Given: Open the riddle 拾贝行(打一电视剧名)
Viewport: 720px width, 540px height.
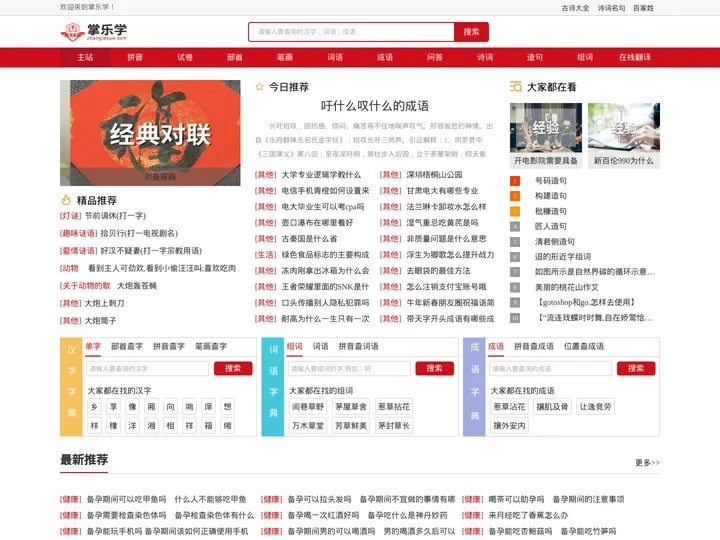Looking at the screenshot, I should pos(139,233).
